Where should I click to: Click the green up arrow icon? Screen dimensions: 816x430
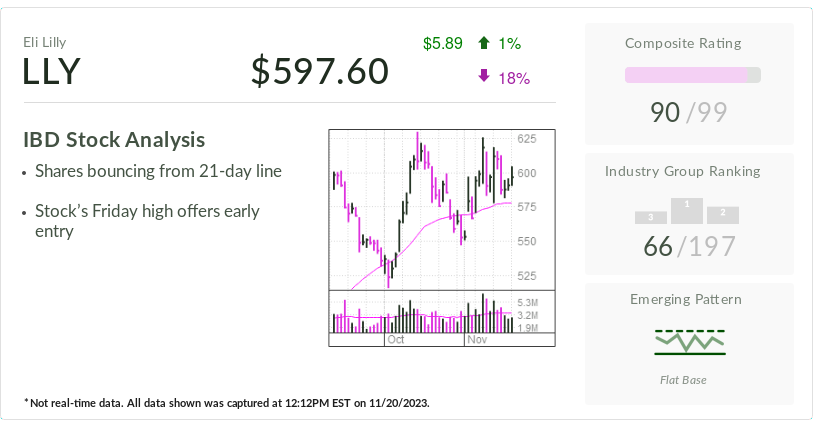pyautogui.click(x=484, y=43)
